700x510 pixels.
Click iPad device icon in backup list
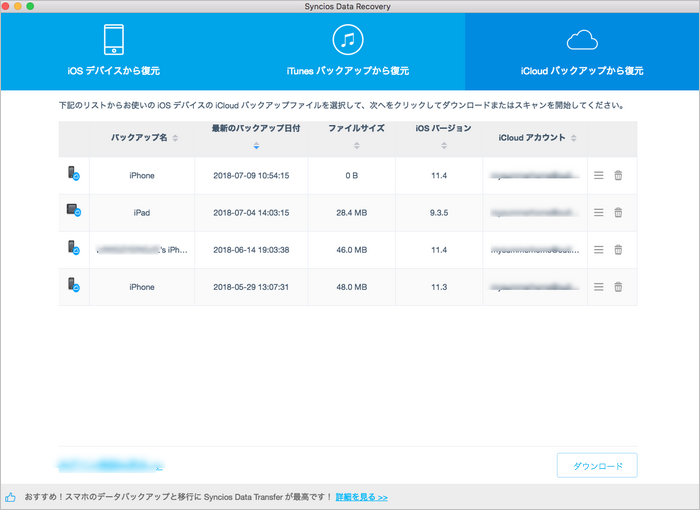click(74, 210)
